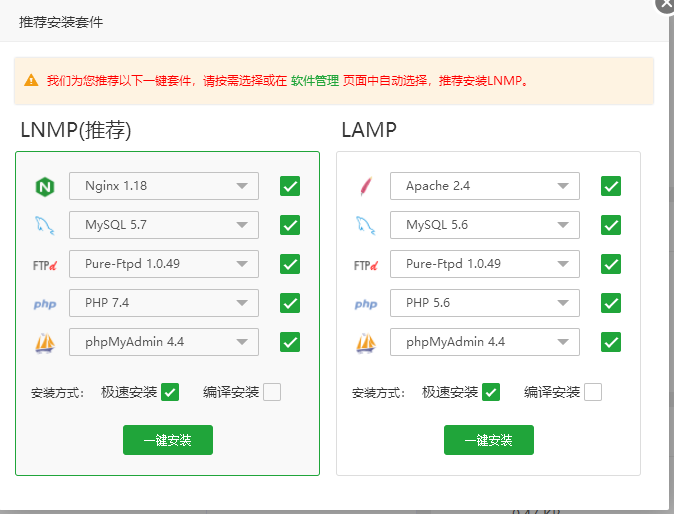Click the FTP icon in LAMP panel
Image resolution: width=674 pixels, height=514 pixels.
[366, 265]
